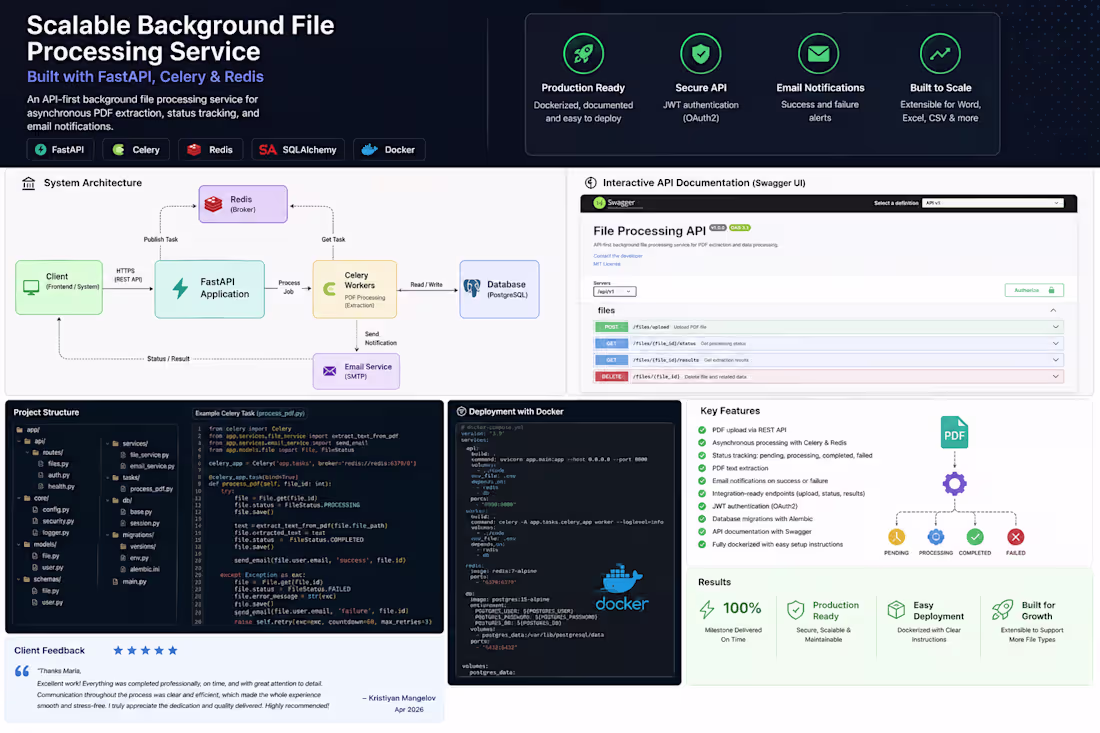Click the PostgreSQL elephant database icon

(x=472, y=287)
